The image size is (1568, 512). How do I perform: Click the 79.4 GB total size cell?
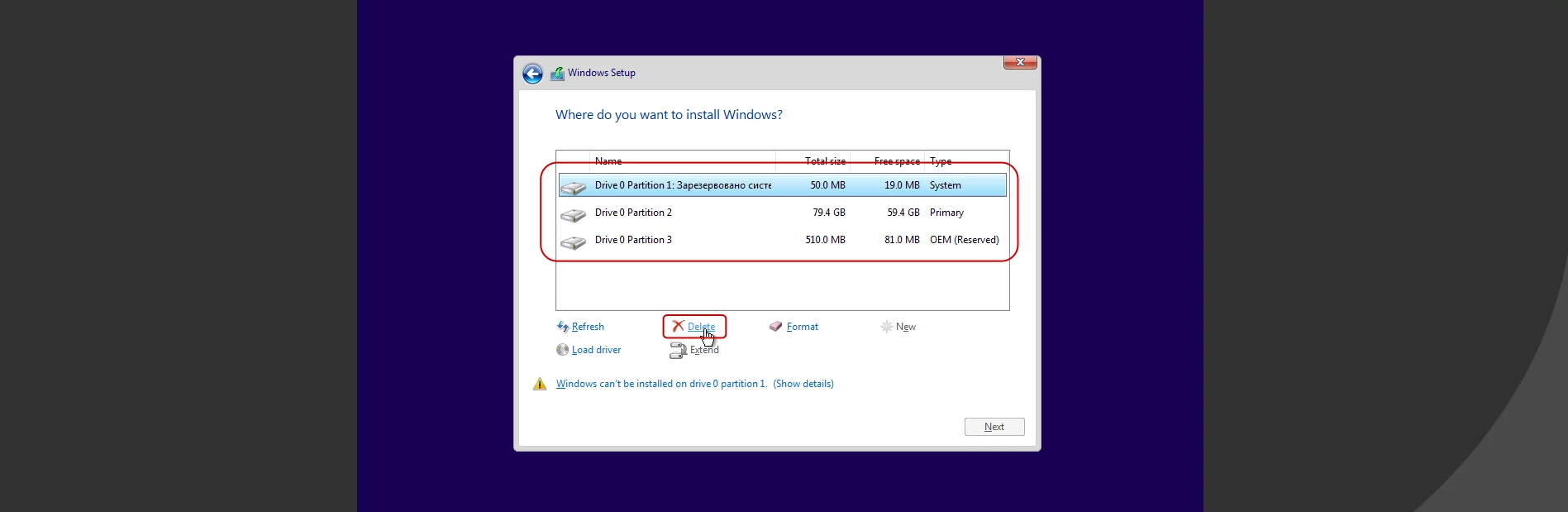pos(828,213)
